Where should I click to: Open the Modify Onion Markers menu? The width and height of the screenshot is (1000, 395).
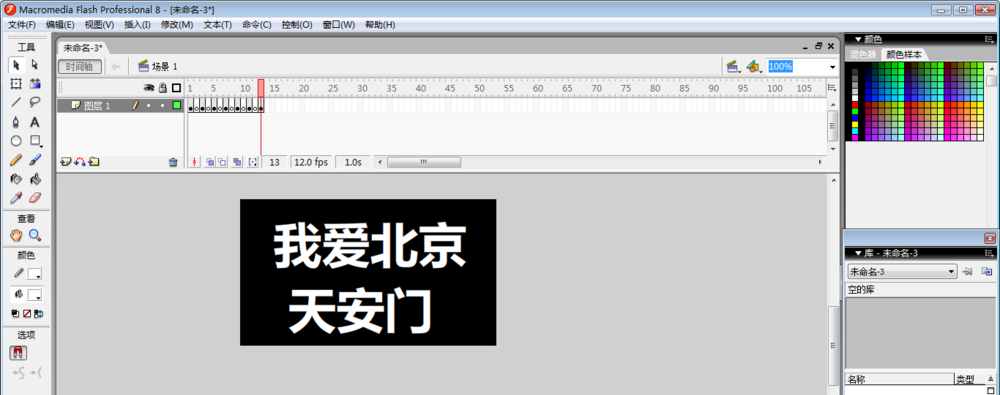coord(253,162)
